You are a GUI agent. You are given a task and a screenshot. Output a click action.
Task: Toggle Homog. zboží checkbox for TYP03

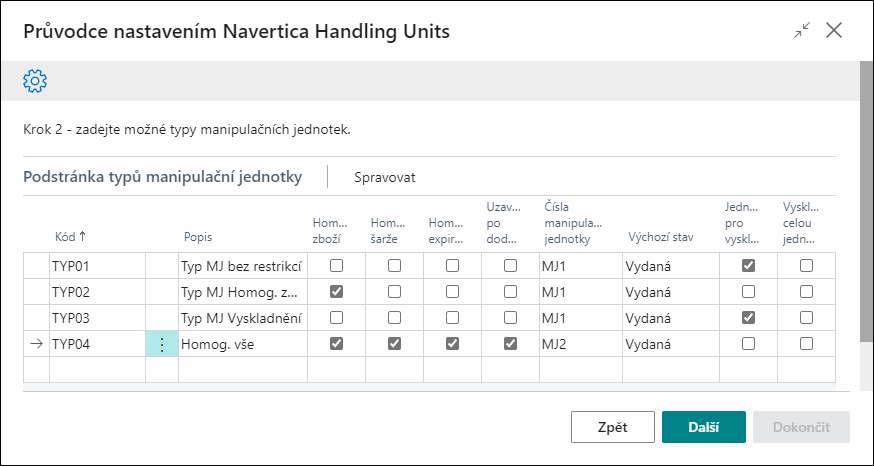point(337,318)
